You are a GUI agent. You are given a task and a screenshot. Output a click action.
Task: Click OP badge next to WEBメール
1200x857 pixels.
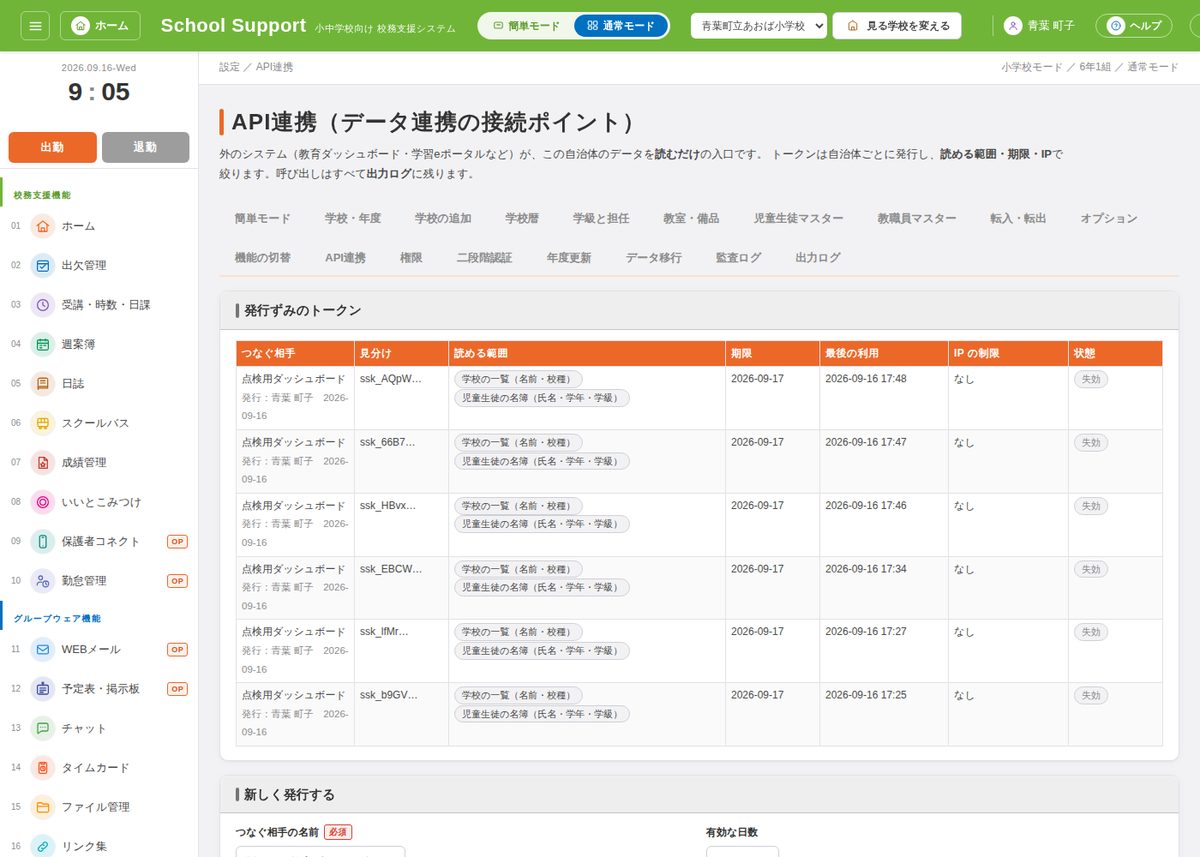[x=177, y=649]
